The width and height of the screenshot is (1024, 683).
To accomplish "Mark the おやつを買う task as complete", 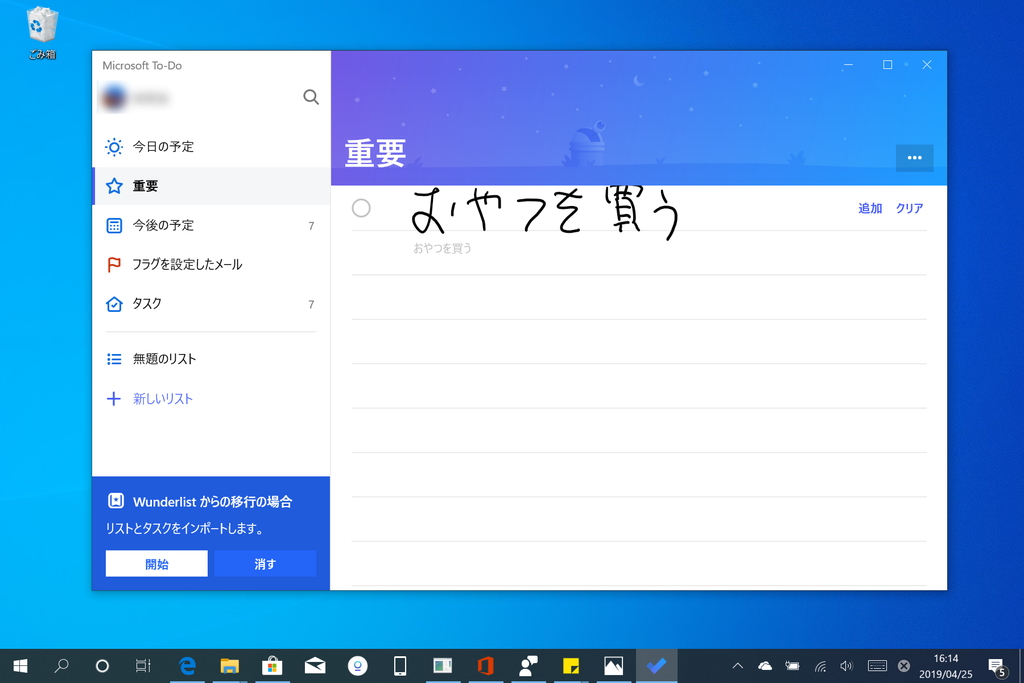I will tap(361, 208).
